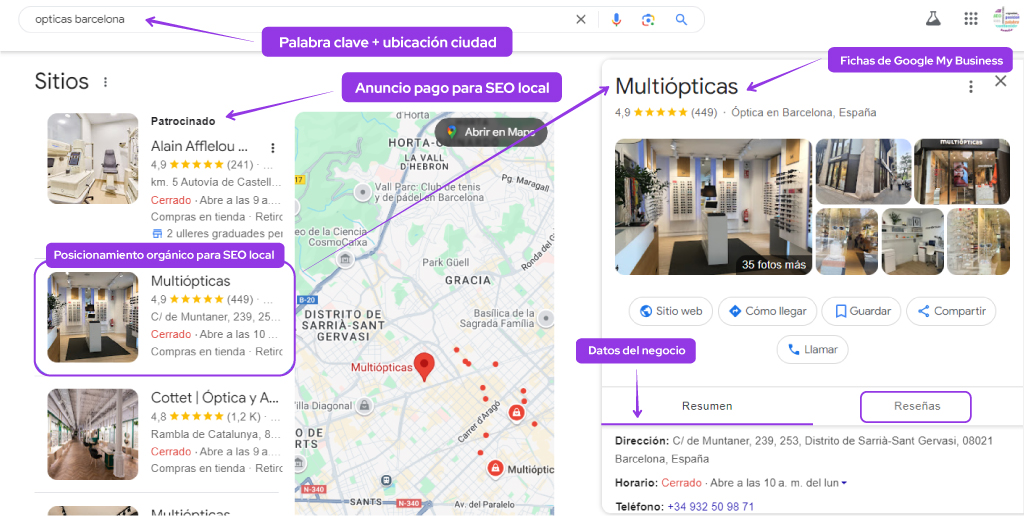Save the business with Guardar button
Screen dimensions: 1024x516
pos(861,311)
